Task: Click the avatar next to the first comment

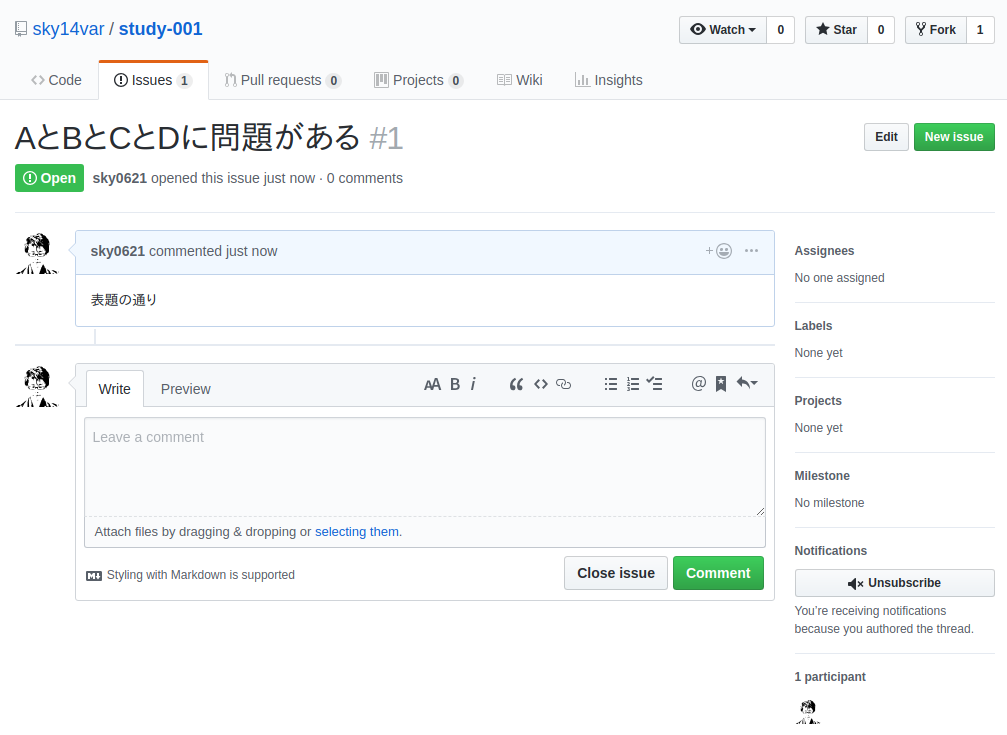Action: [37, 253]
